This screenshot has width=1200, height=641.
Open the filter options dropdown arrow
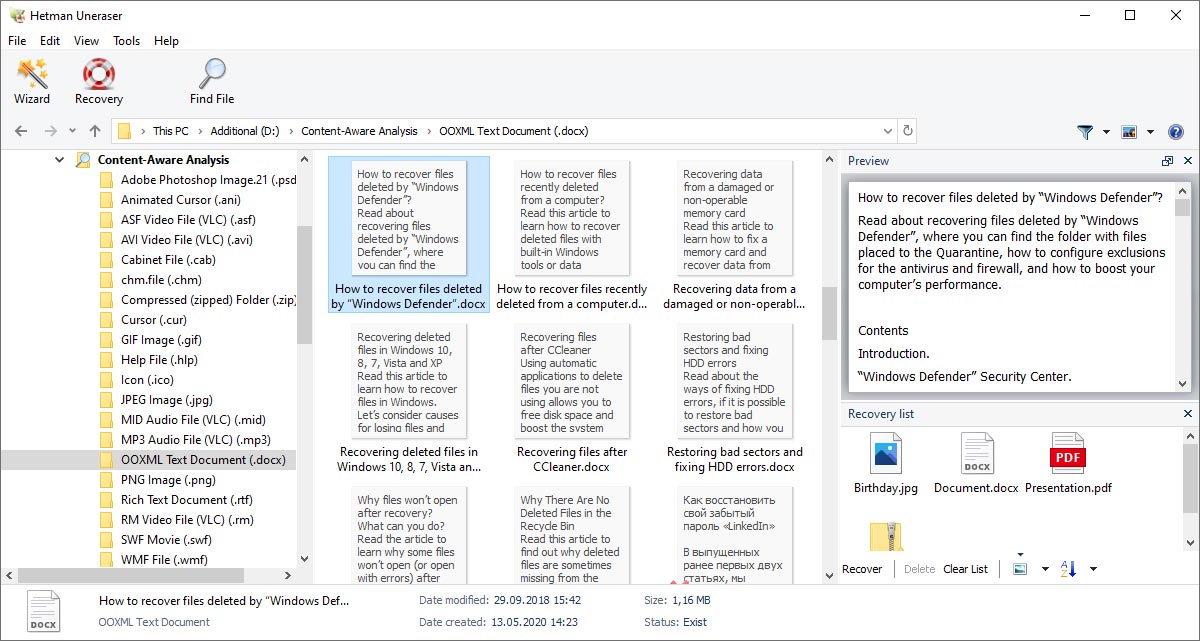(x=1106, y=132)
